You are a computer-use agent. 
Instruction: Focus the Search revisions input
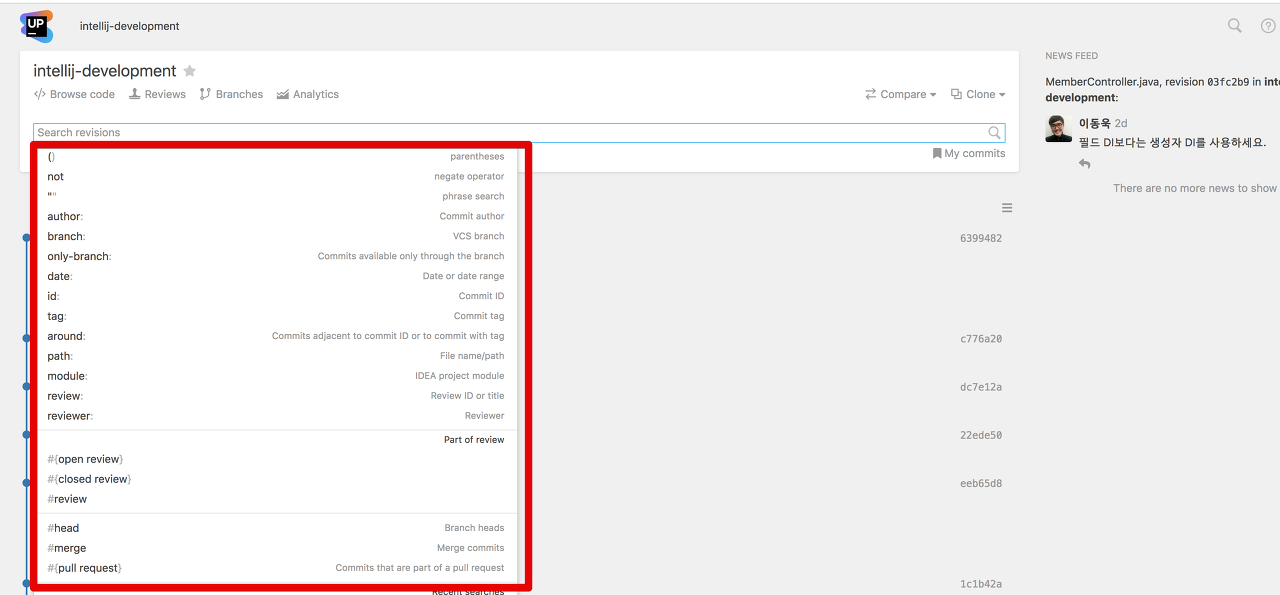click(x=519, y=132)
